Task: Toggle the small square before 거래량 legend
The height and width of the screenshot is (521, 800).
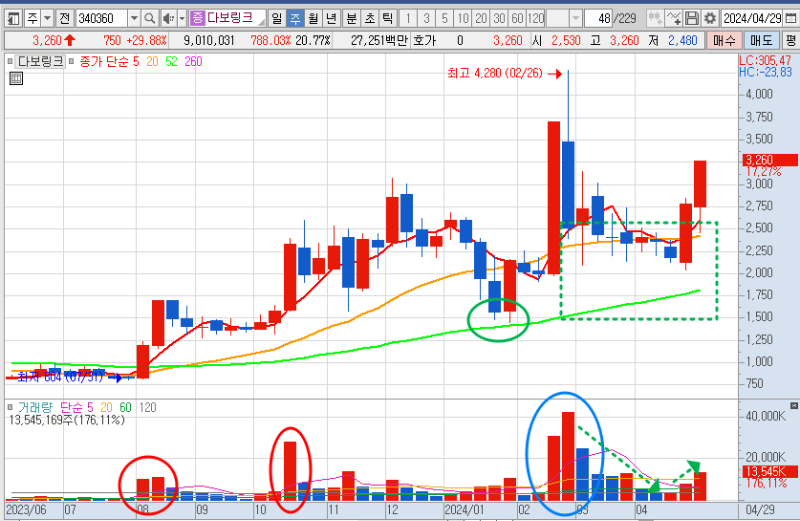Action: point(10,407)
